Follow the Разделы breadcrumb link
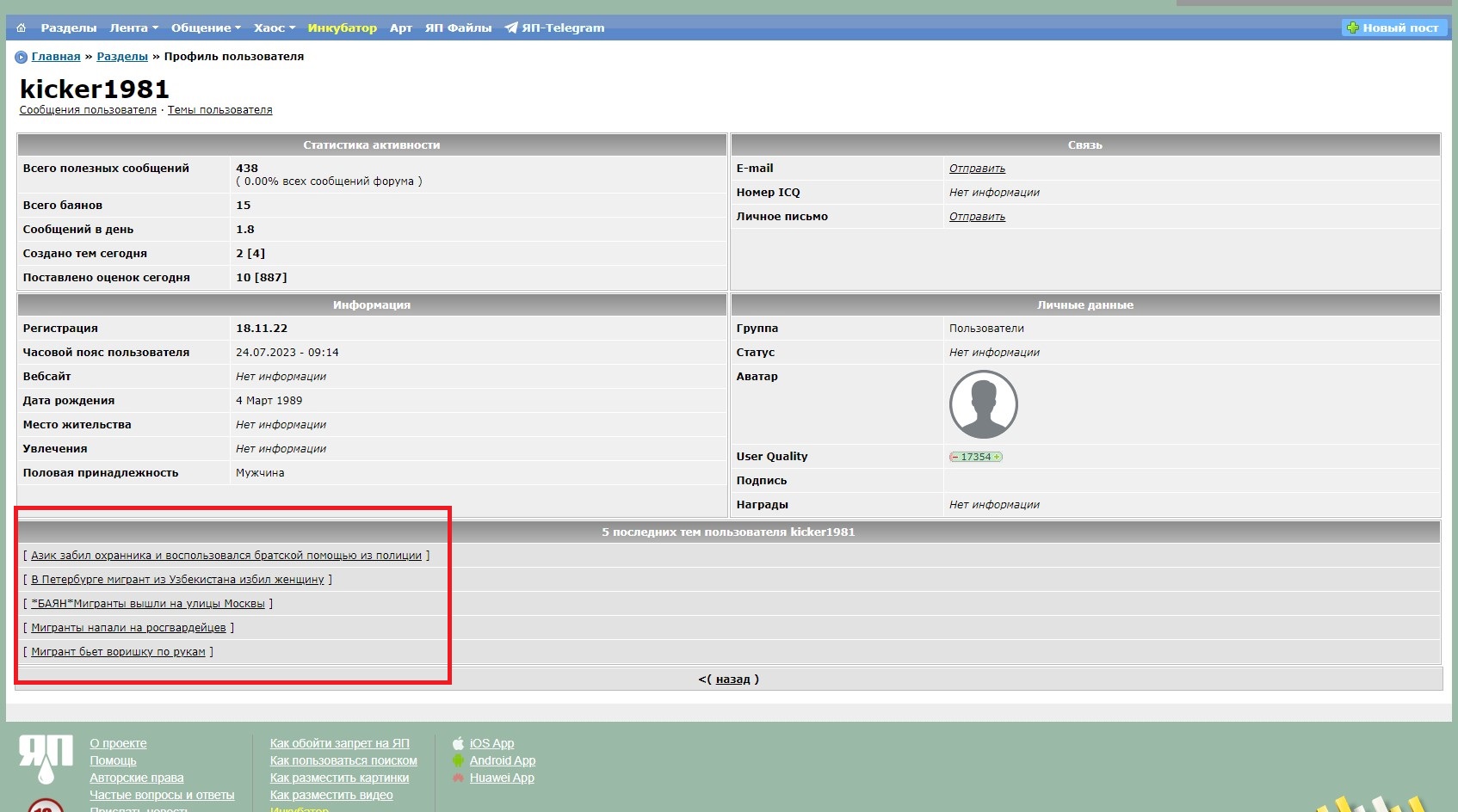Viewport: 1458px width, 812px height. pyautogui.click(x=122, y=57)
